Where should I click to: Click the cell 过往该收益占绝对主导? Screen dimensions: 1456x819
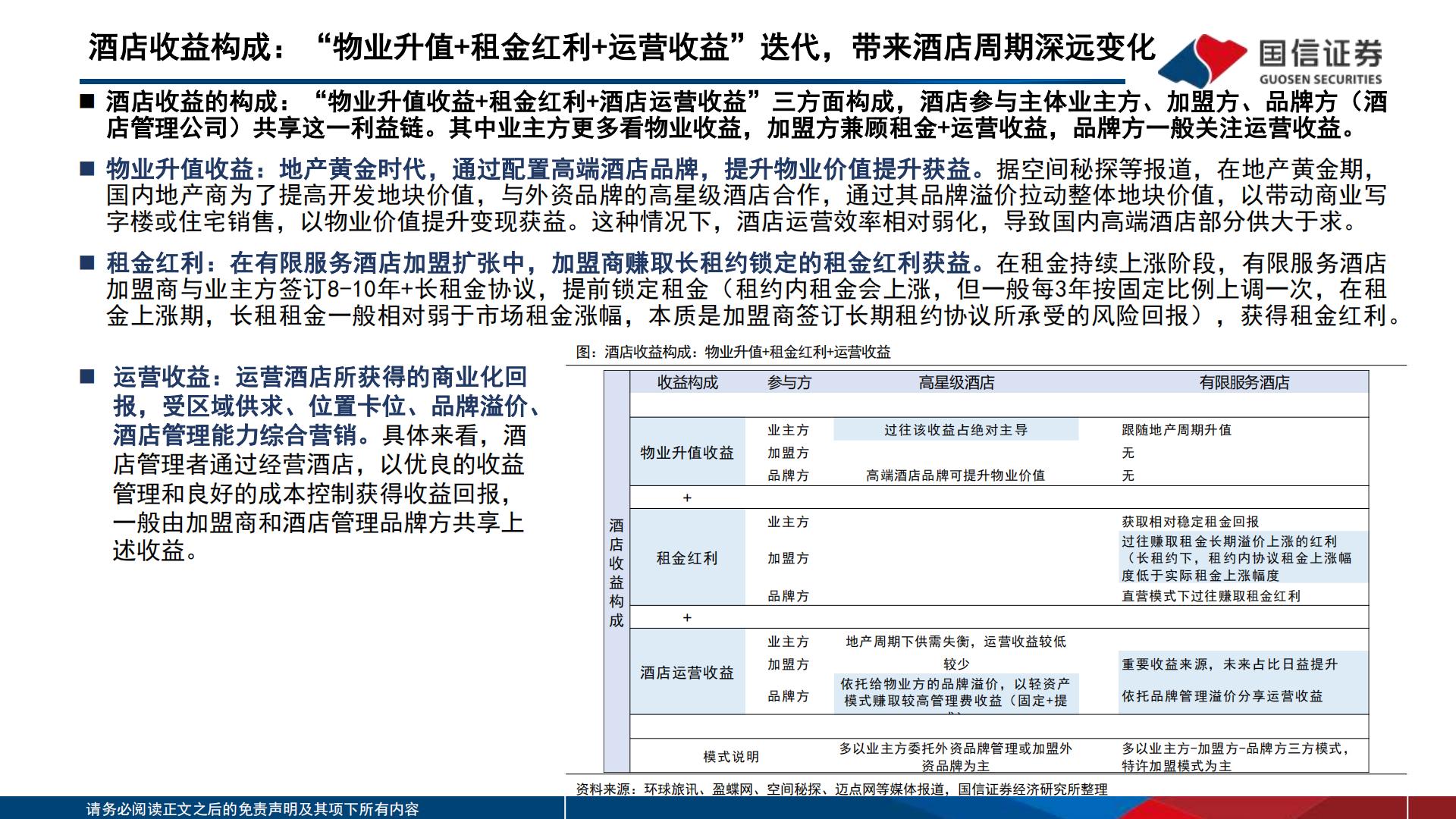click(956, 430)
